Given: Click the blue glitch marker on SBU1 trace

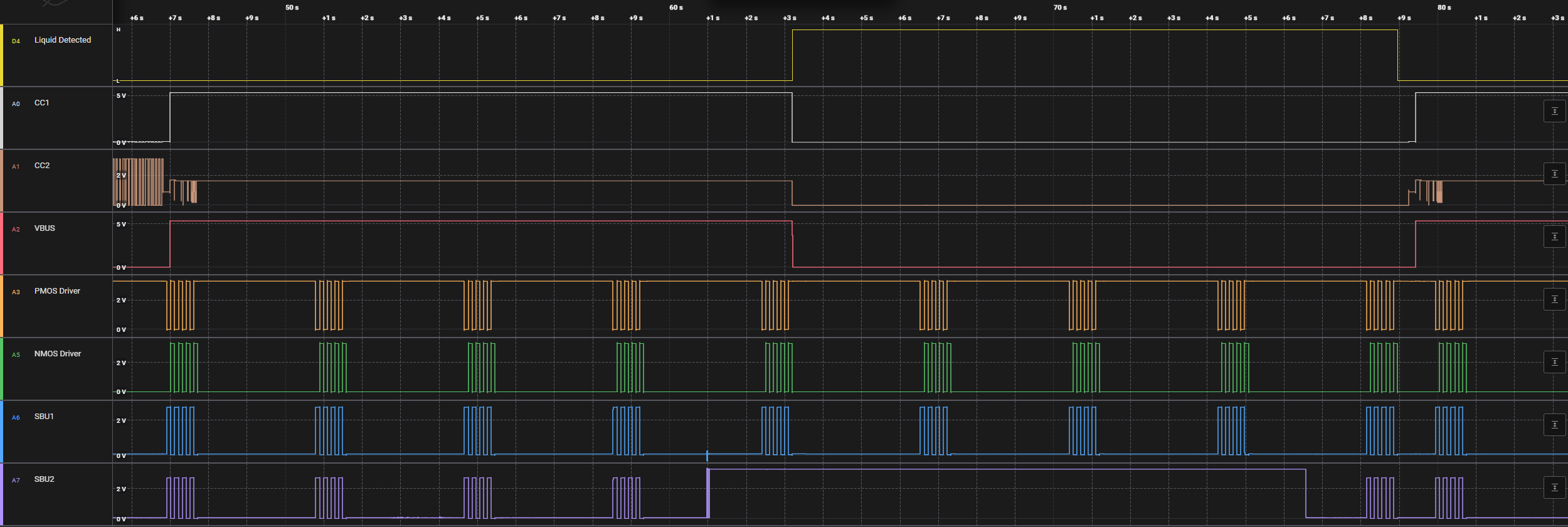Looking at the screenshot, I should tap(707, 455).
